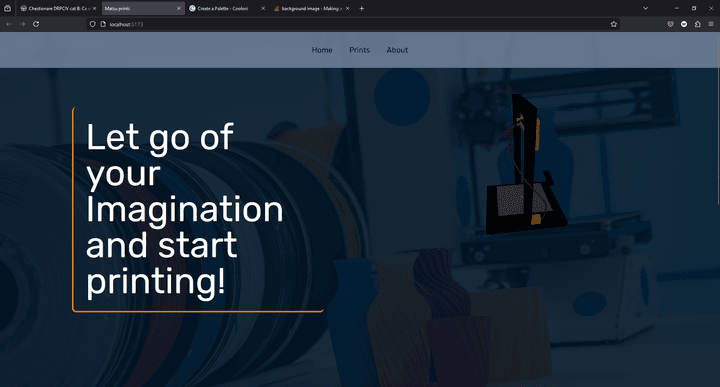
Task: Click the forward navigation arrow
Action: point(22,24)
